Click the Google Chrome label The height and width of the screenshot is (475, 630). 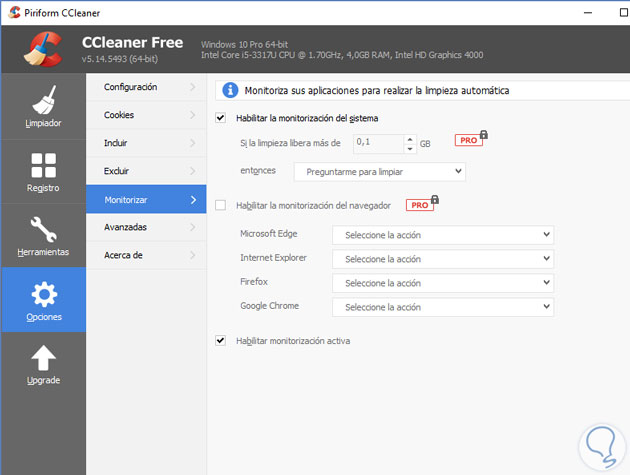pos(270,306)
